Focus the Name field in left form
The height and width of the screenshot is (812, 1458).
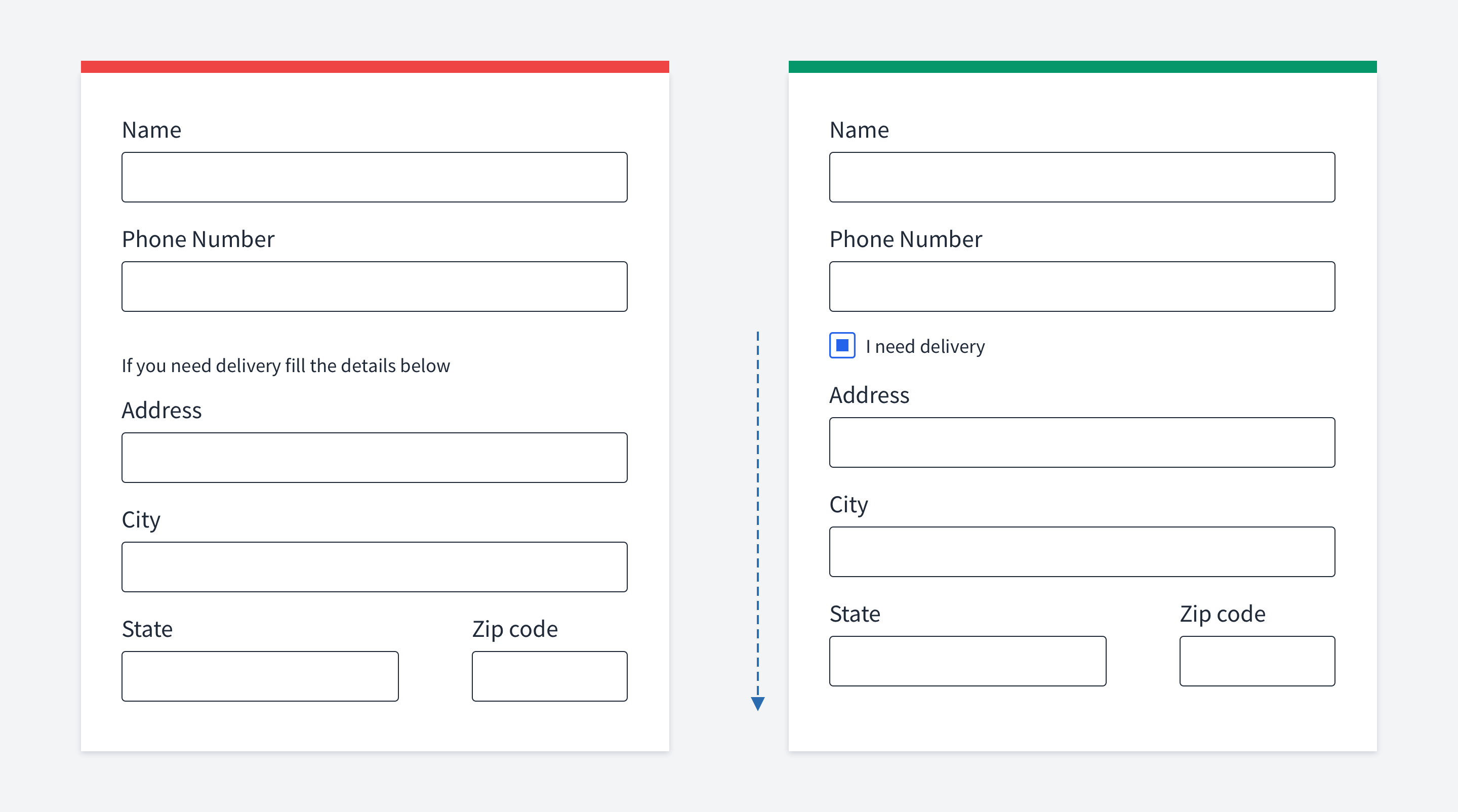coord(374,177)
